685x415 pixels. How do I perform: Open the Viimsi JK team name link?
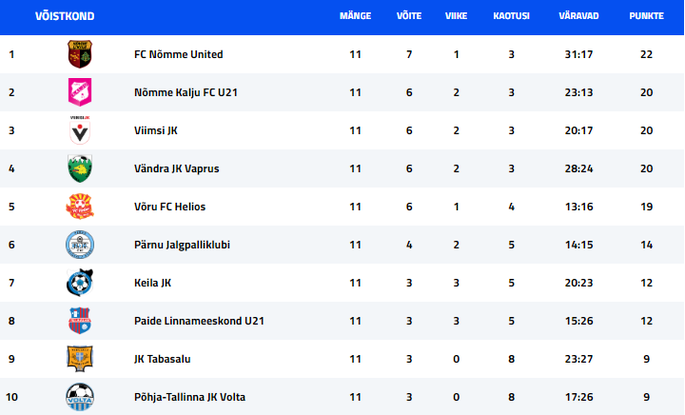tap(156, 130)
